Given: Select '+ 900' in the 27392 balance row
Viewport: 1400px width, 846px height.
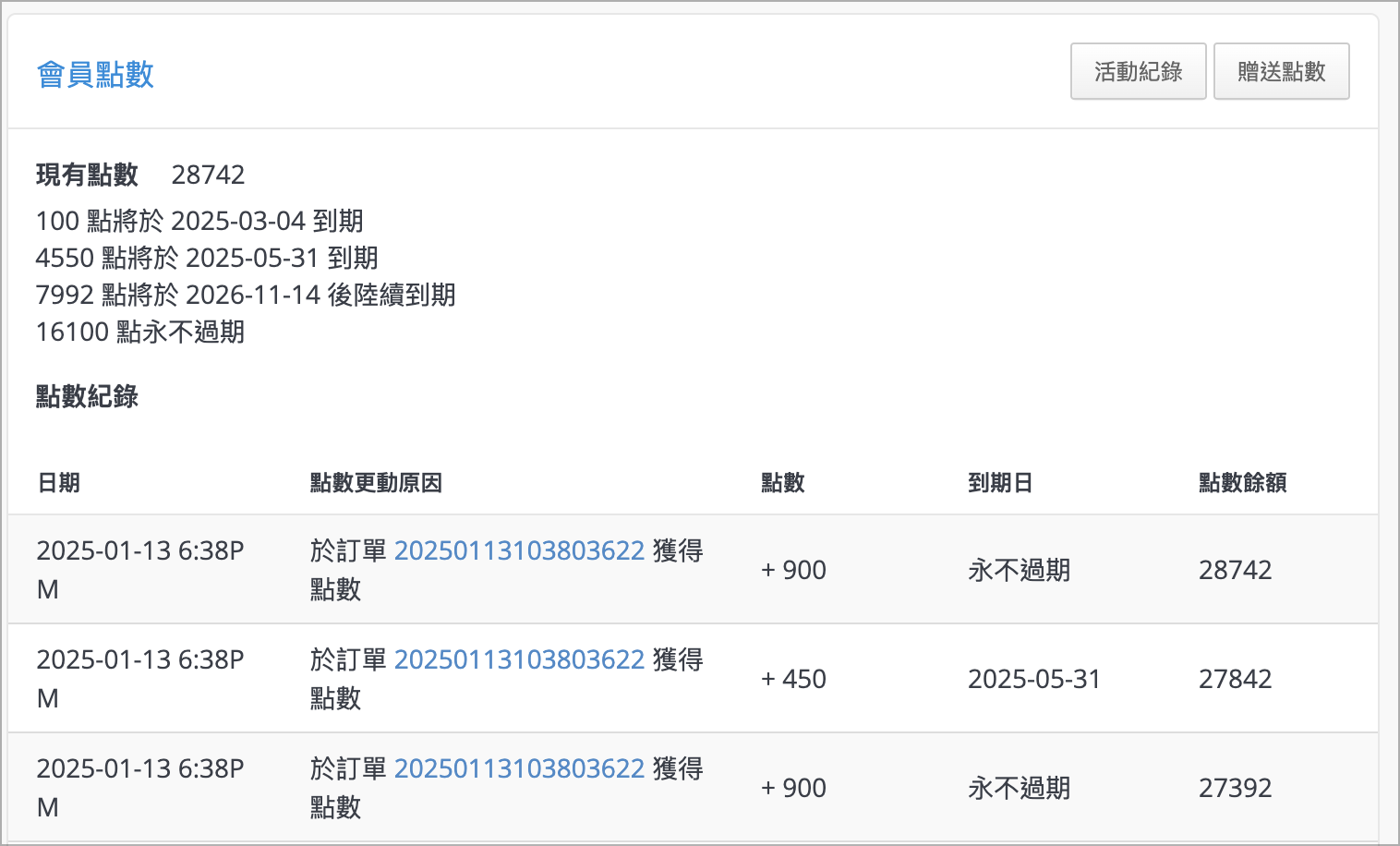Looking at the screenshot, I should tap(793, 788).
